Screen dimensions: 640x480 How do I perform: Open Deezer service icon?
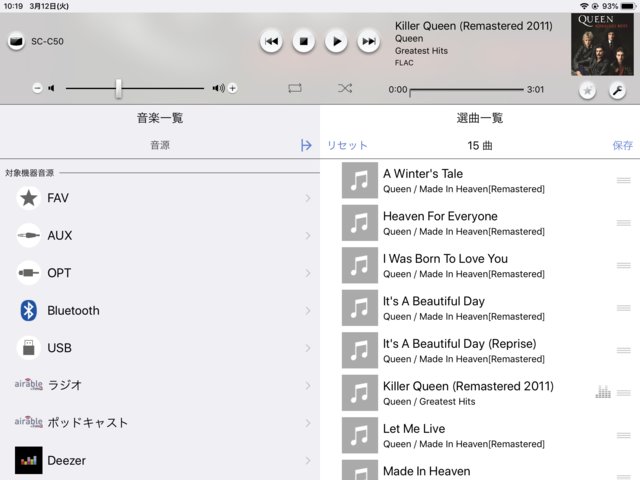click(29, 460)
